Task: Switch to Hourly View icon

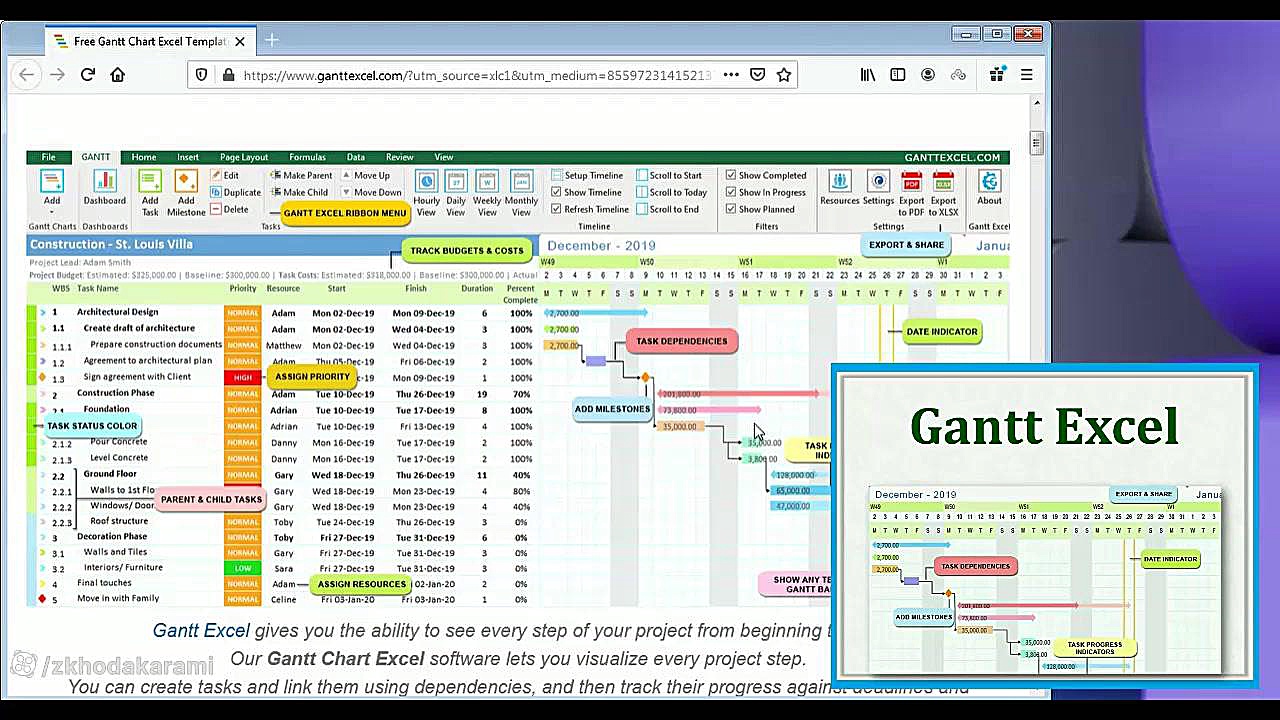Action: tap(426, 181)
